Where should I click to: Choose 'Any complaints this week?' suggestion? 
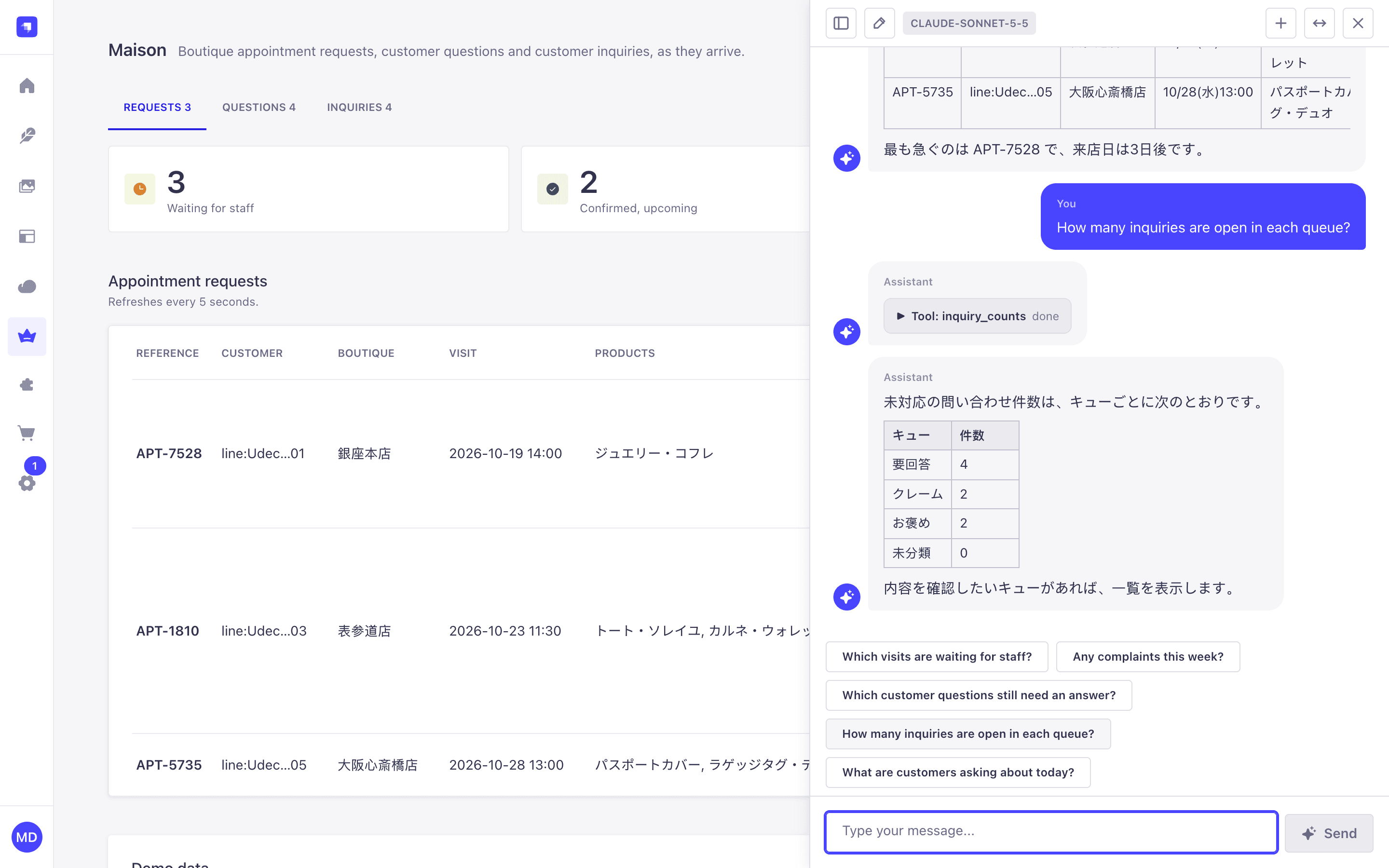(1148, 657)
